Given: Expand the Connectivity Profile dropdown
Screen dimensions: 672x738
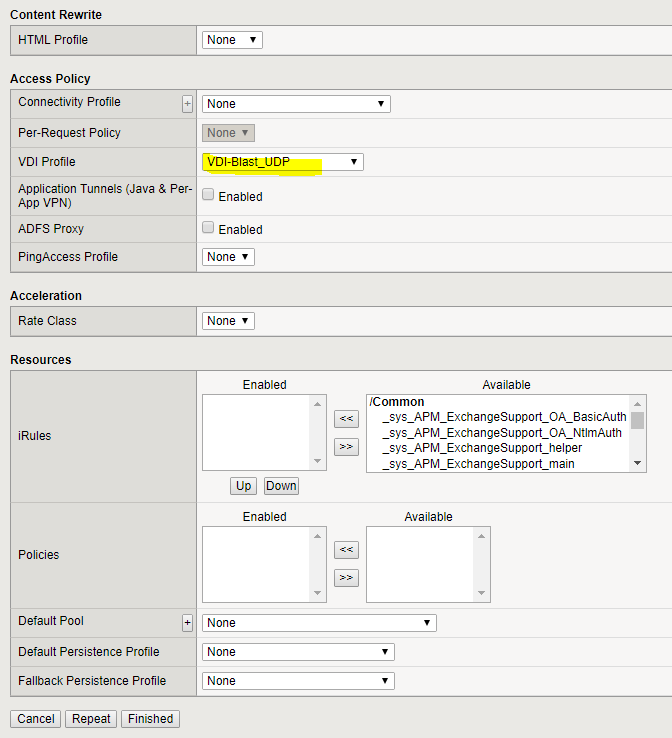Looking at the screenshot, I should coord(296,104).
